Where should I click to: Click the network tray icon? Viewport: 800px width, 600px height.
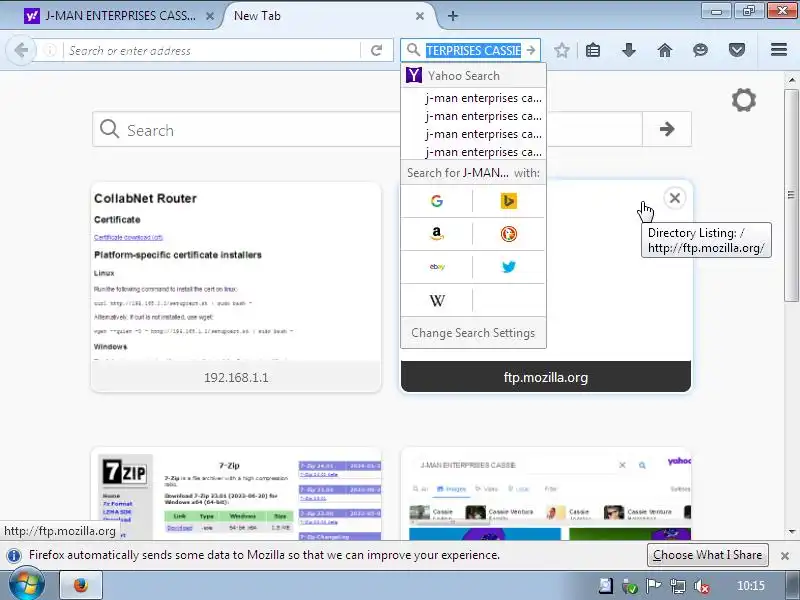pos(678,586)
